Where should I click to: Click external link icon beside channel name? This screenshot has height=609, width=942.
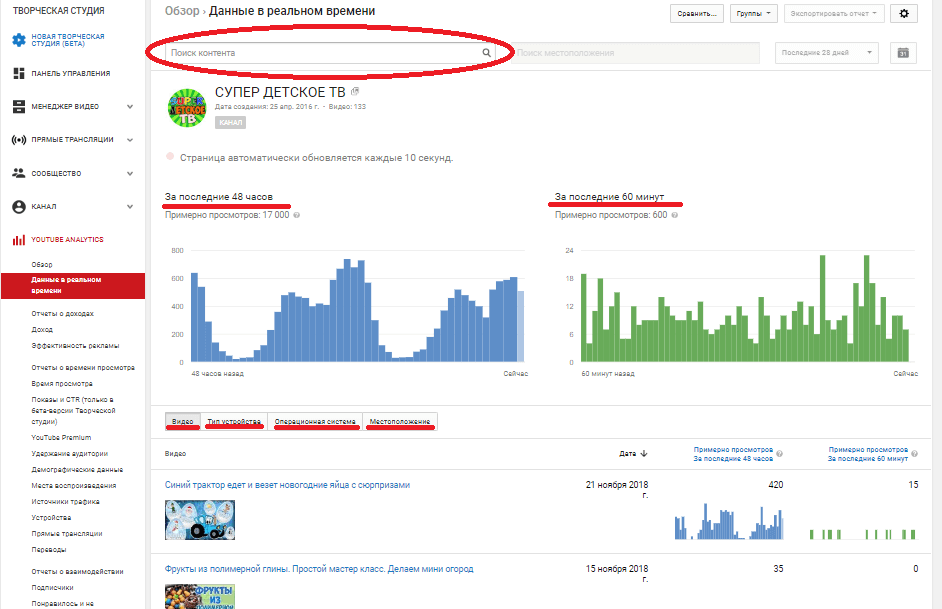click(355, 92)
